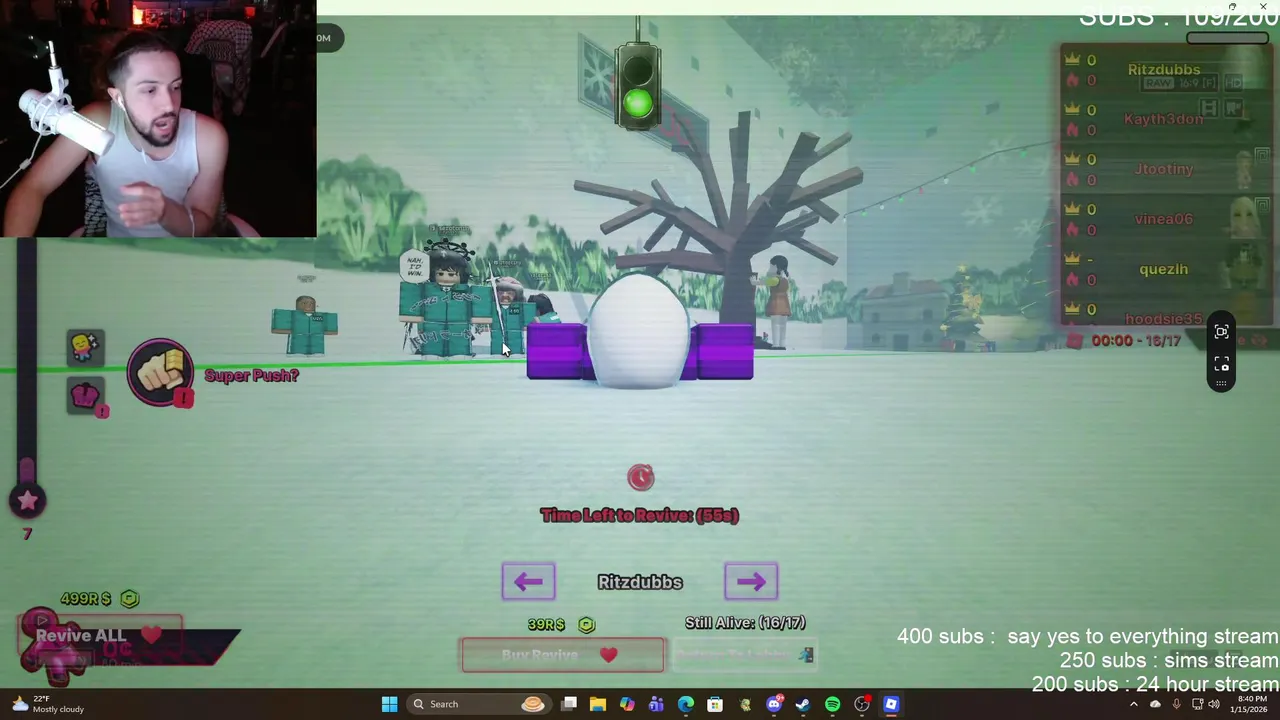Click the vertical level progress bar
This screenshot has width=1280, height=720.
tap(27, 360)
